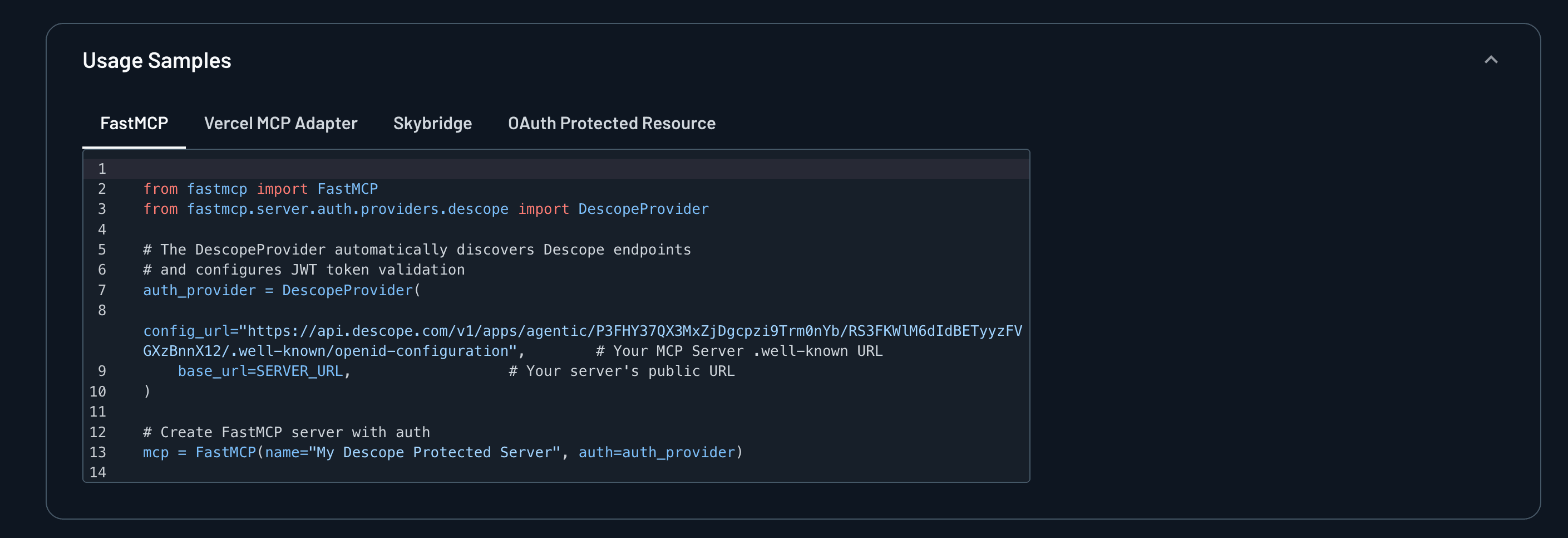Click the Usage Samples heading

click(157, 60)
